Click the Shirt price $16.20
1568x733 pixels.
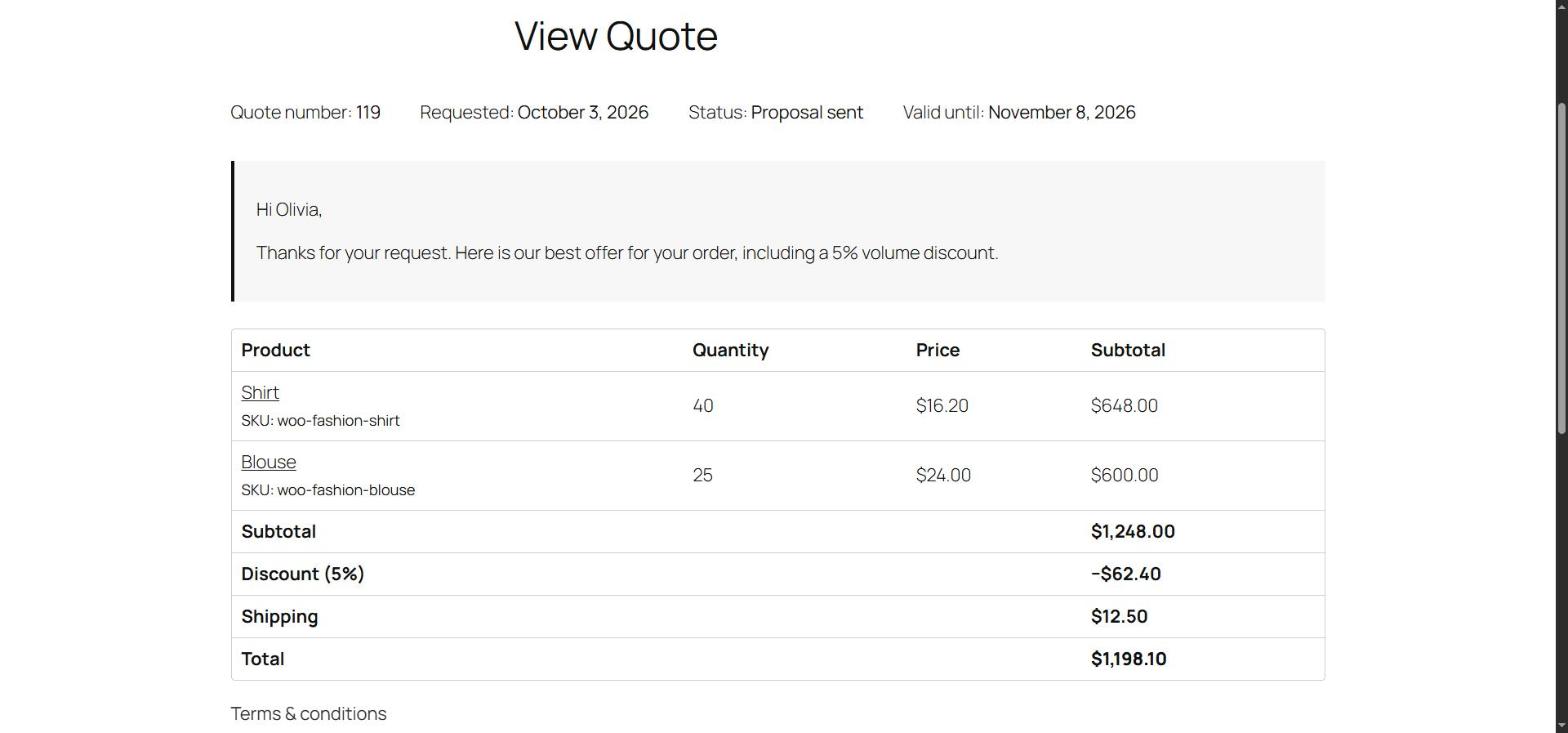pos(942,406)
